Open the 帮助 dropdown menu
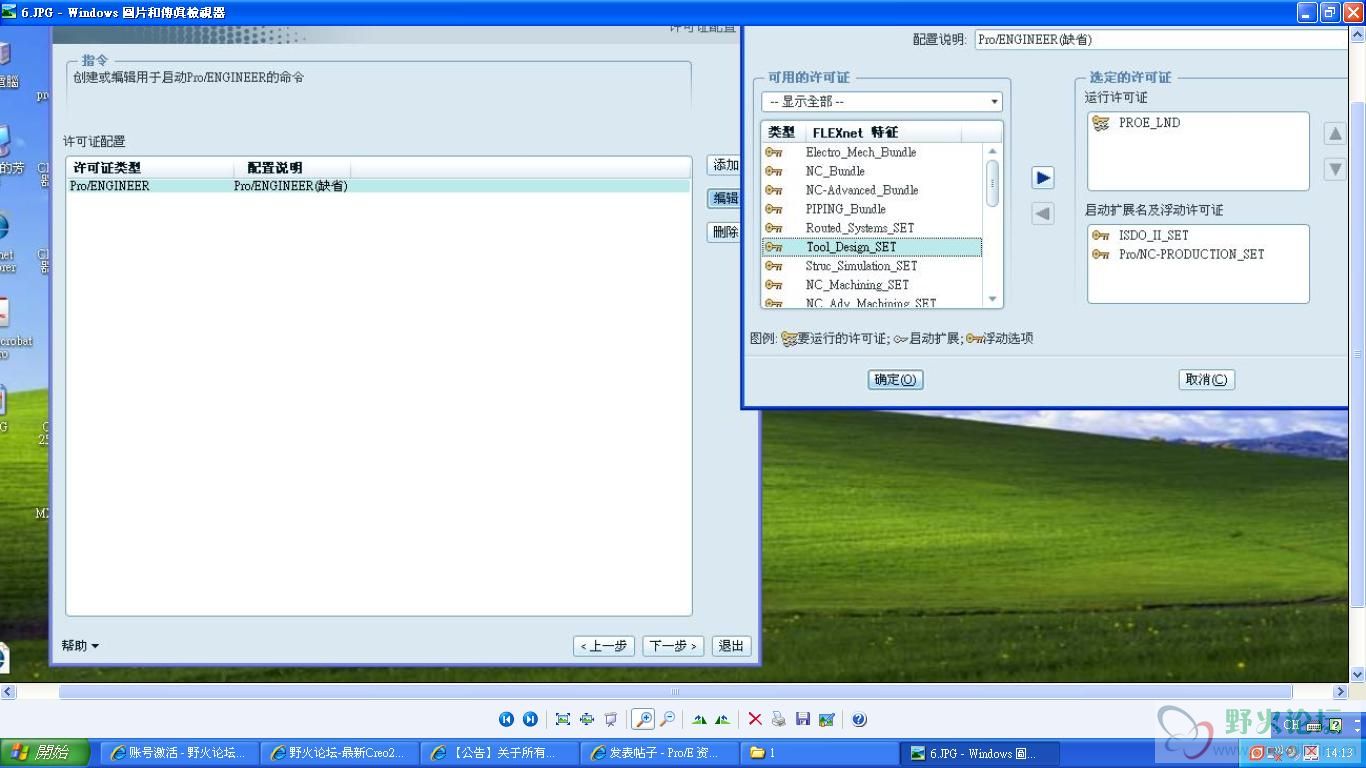This screenshot has height=768, width=1366. tap(80, 646)
